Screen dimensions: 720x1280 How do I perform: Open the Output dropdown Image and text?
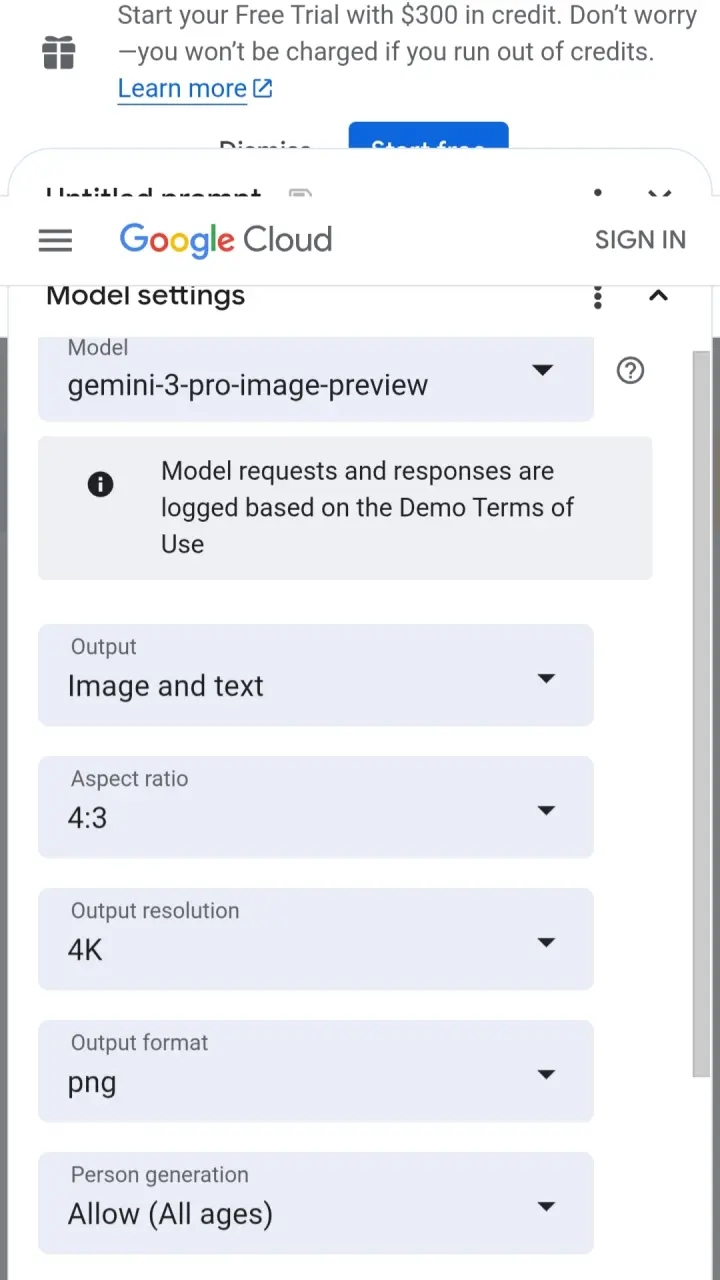click(x=316, y=675)
